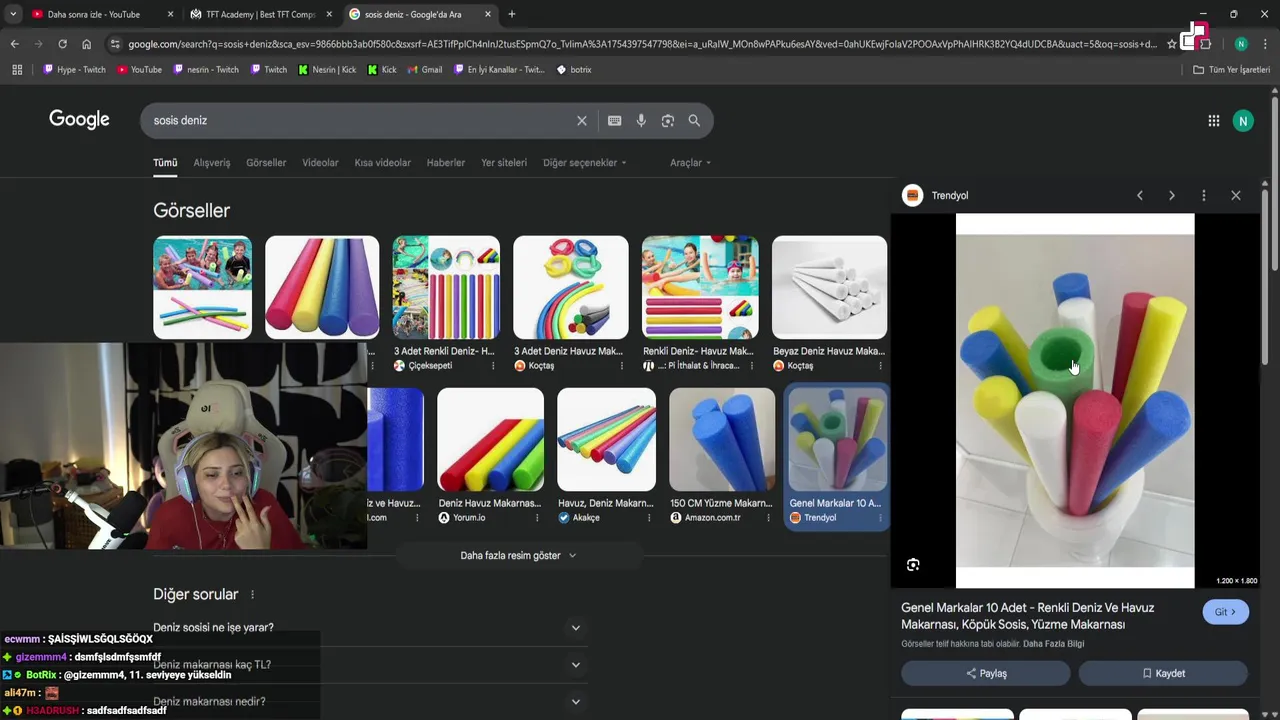The height and width of the screenshot is (720, 1280).
Task: Open Hype - Twitch bookmark
Action: pos(75,70)
